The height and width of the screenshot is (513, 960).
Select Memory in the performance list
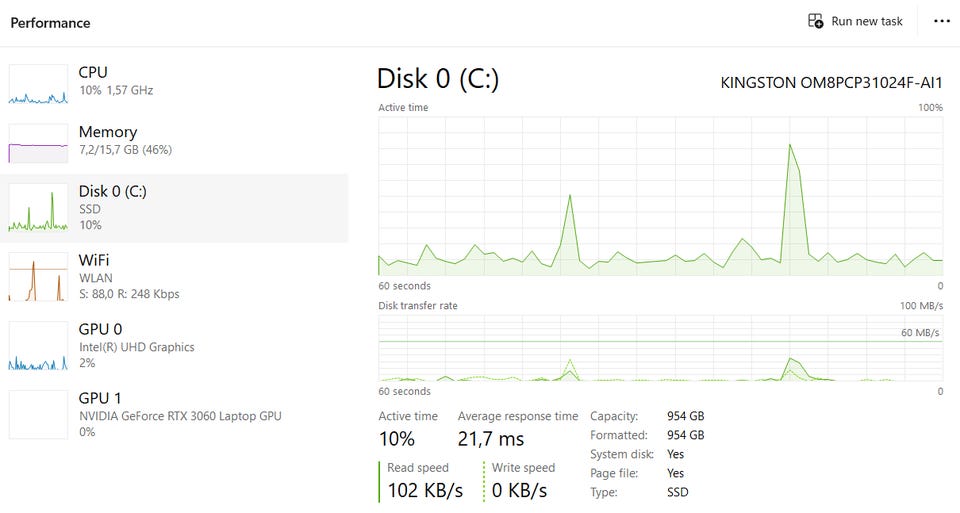[108, 132]
